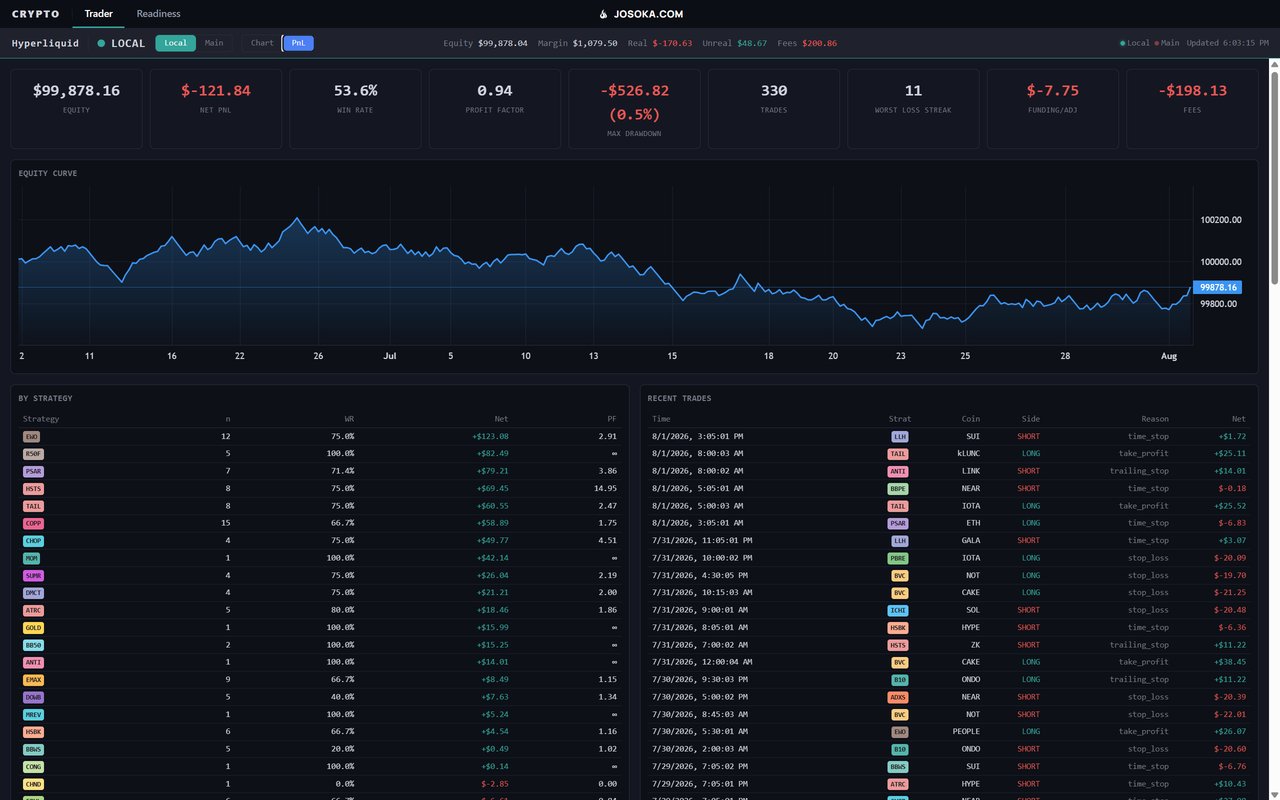The height and width of the screenshot is (800, 1280).
Task: Click the CHND strategy badge
Action: (33, 784)
